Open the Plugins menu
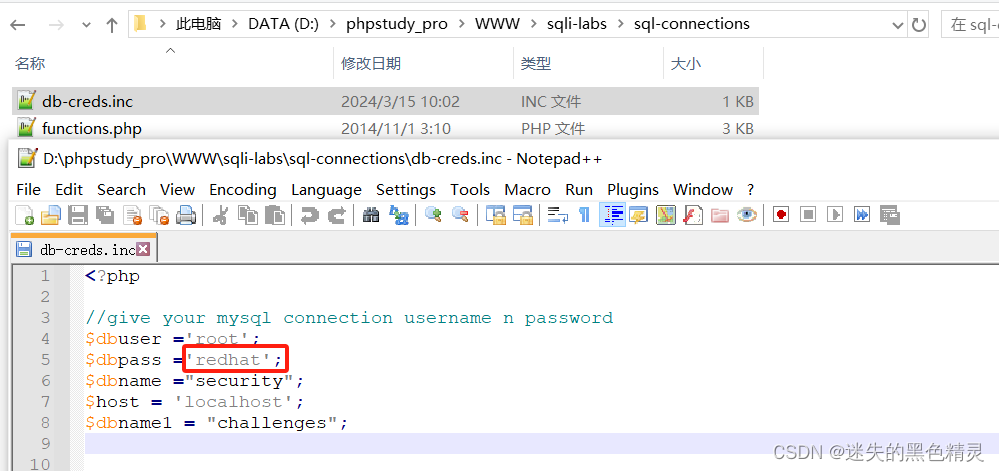This screenshot has width=999, height=471. point(633,189)
